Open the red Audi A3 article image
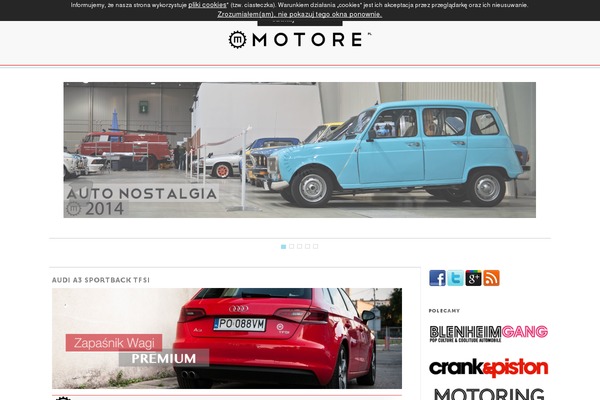The image size is (600, 400). 227,338
